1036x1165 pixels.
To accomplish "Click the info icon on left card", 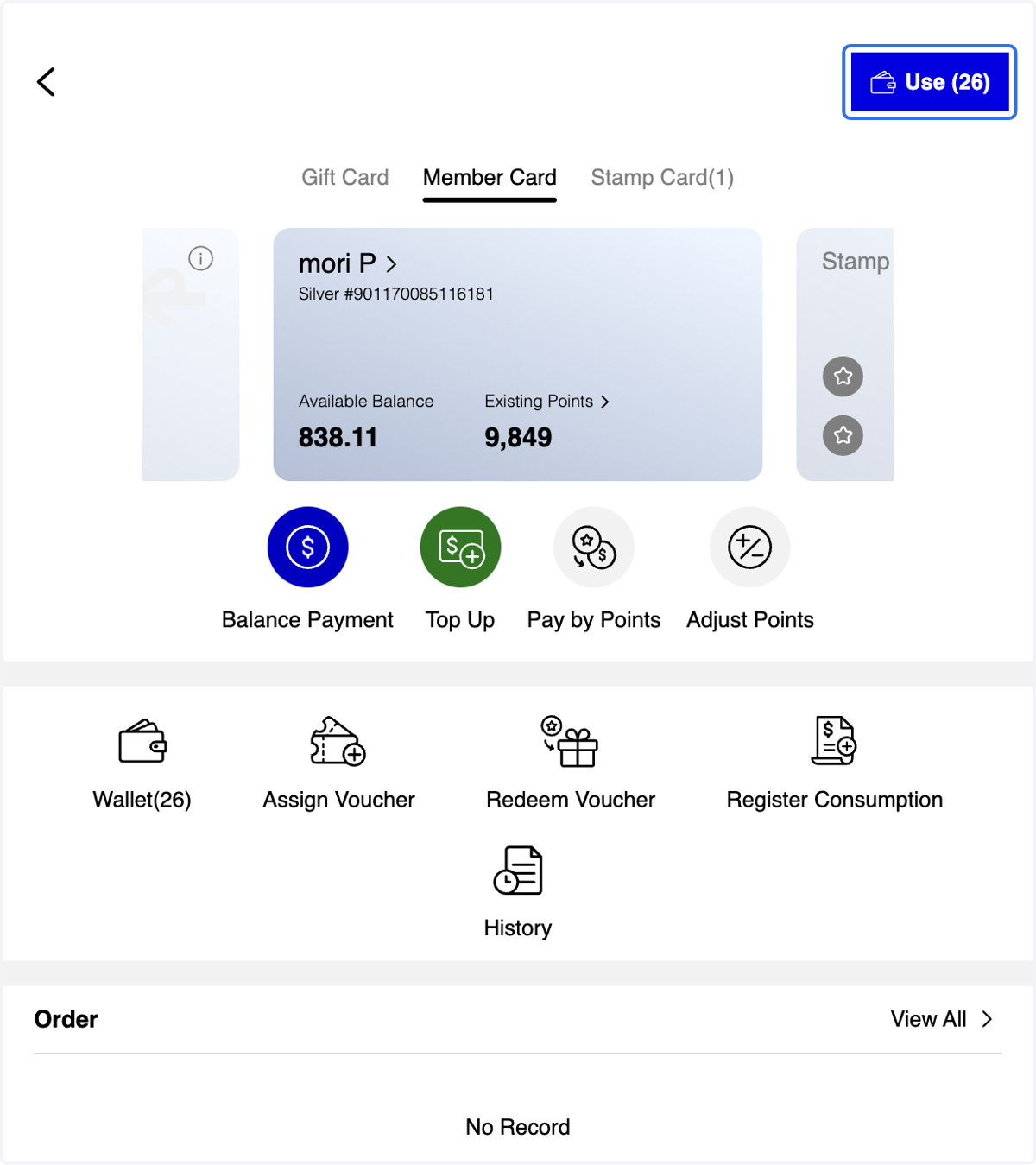I will click(200, 258).
